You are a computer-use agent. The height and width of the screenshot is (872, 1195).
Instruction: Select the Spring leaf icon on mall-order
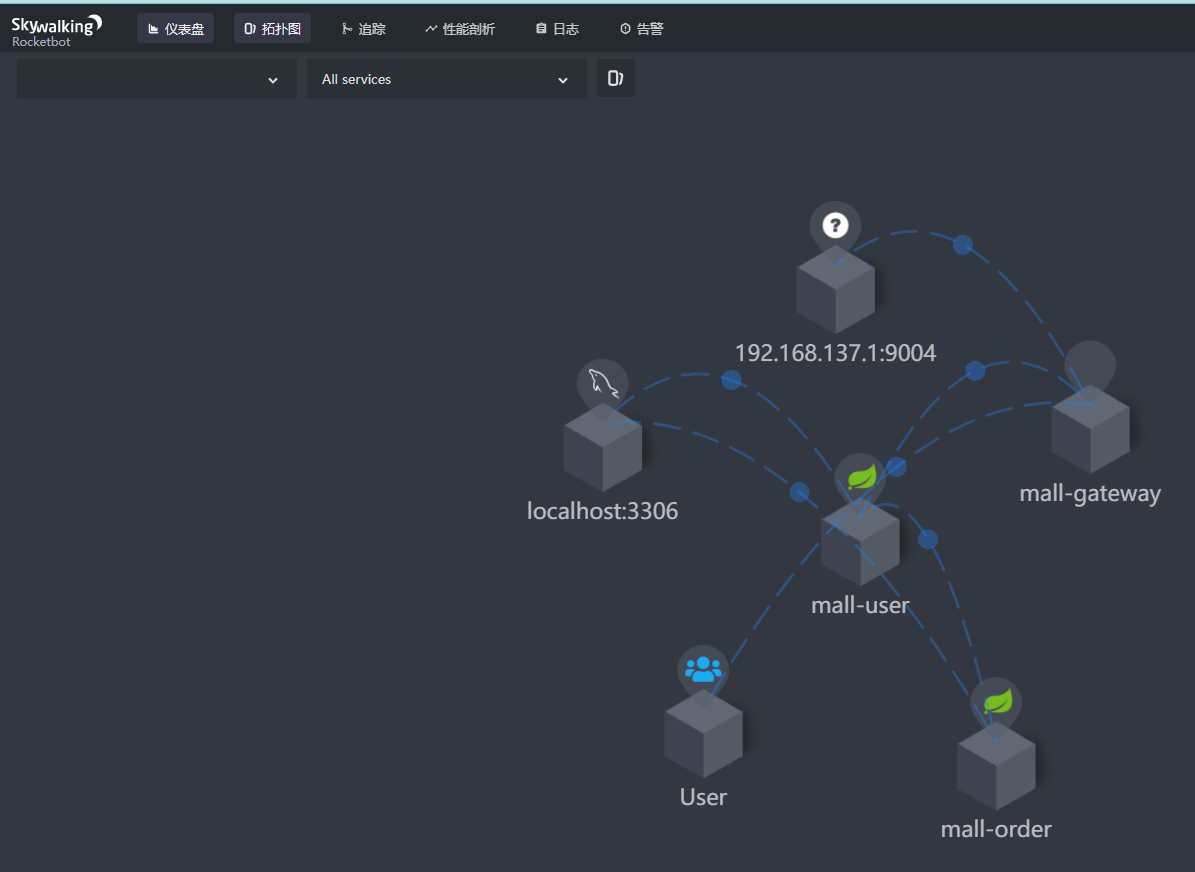click(996, 702)
